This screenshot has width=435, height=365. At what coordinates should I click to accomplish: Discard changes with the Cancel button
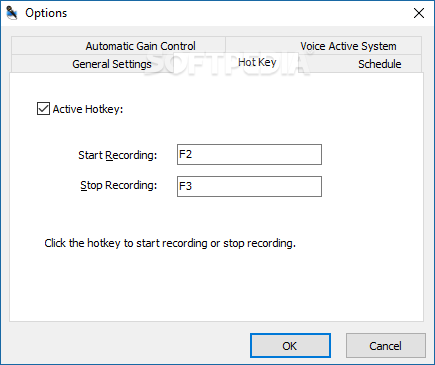(x=386, y=346)
